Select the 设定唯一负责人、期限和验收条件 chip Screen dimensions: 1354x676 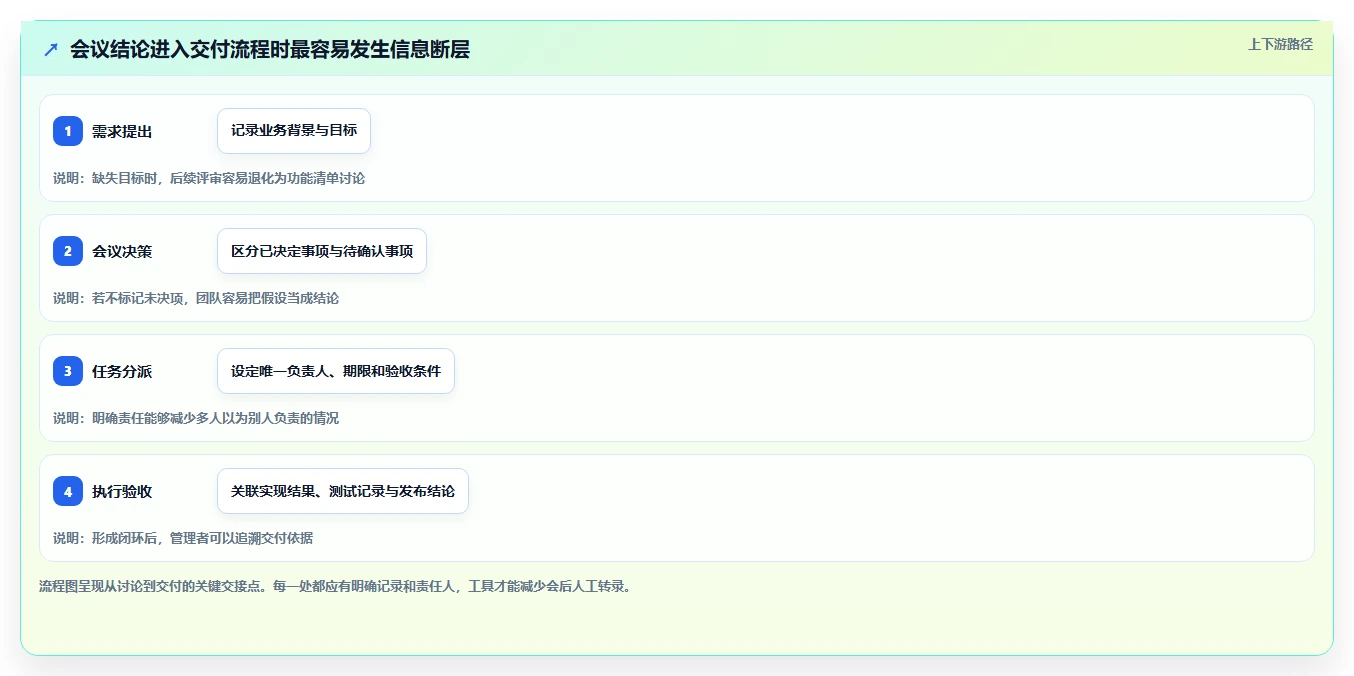pos(336,371)
